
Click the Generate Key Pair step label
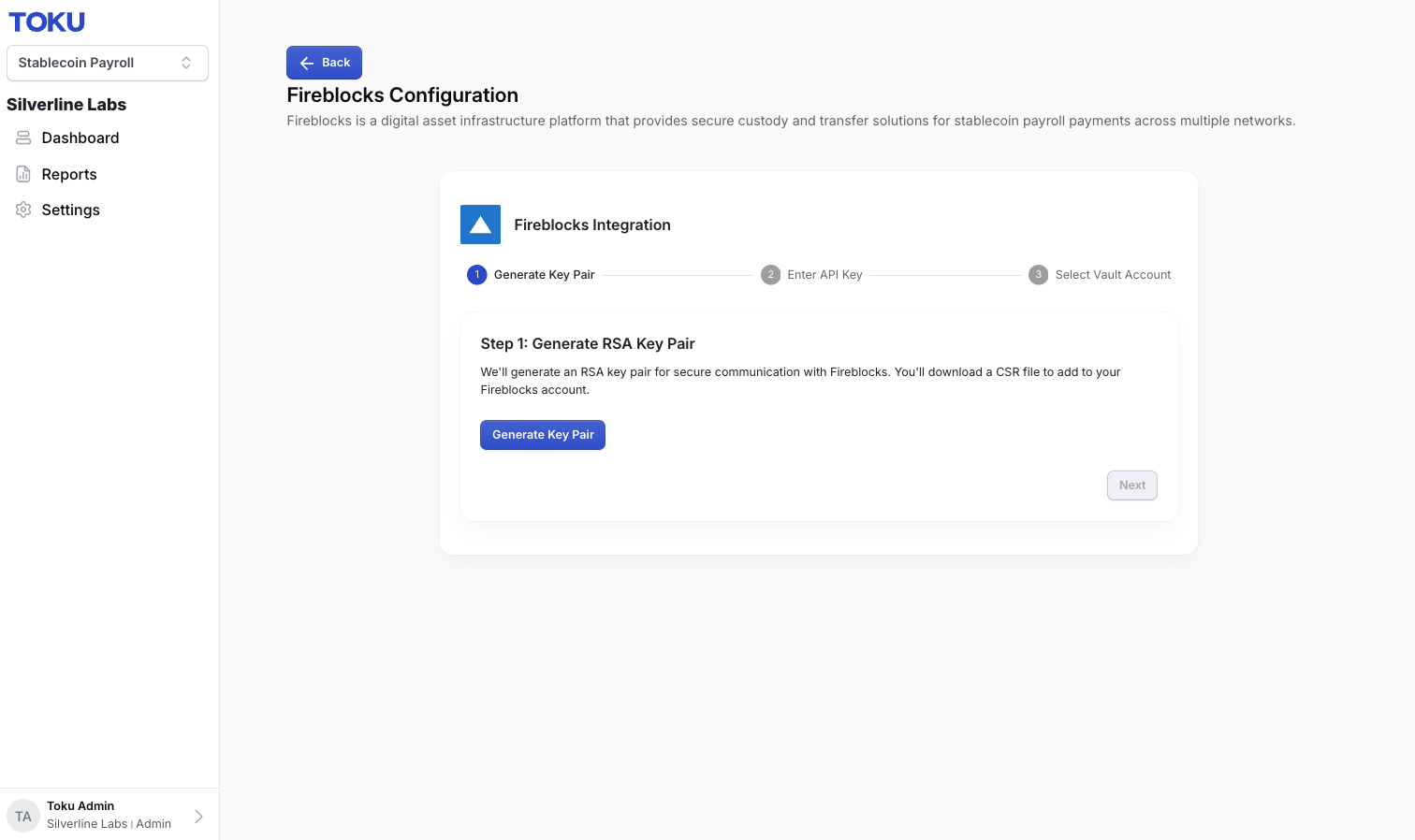545,275
